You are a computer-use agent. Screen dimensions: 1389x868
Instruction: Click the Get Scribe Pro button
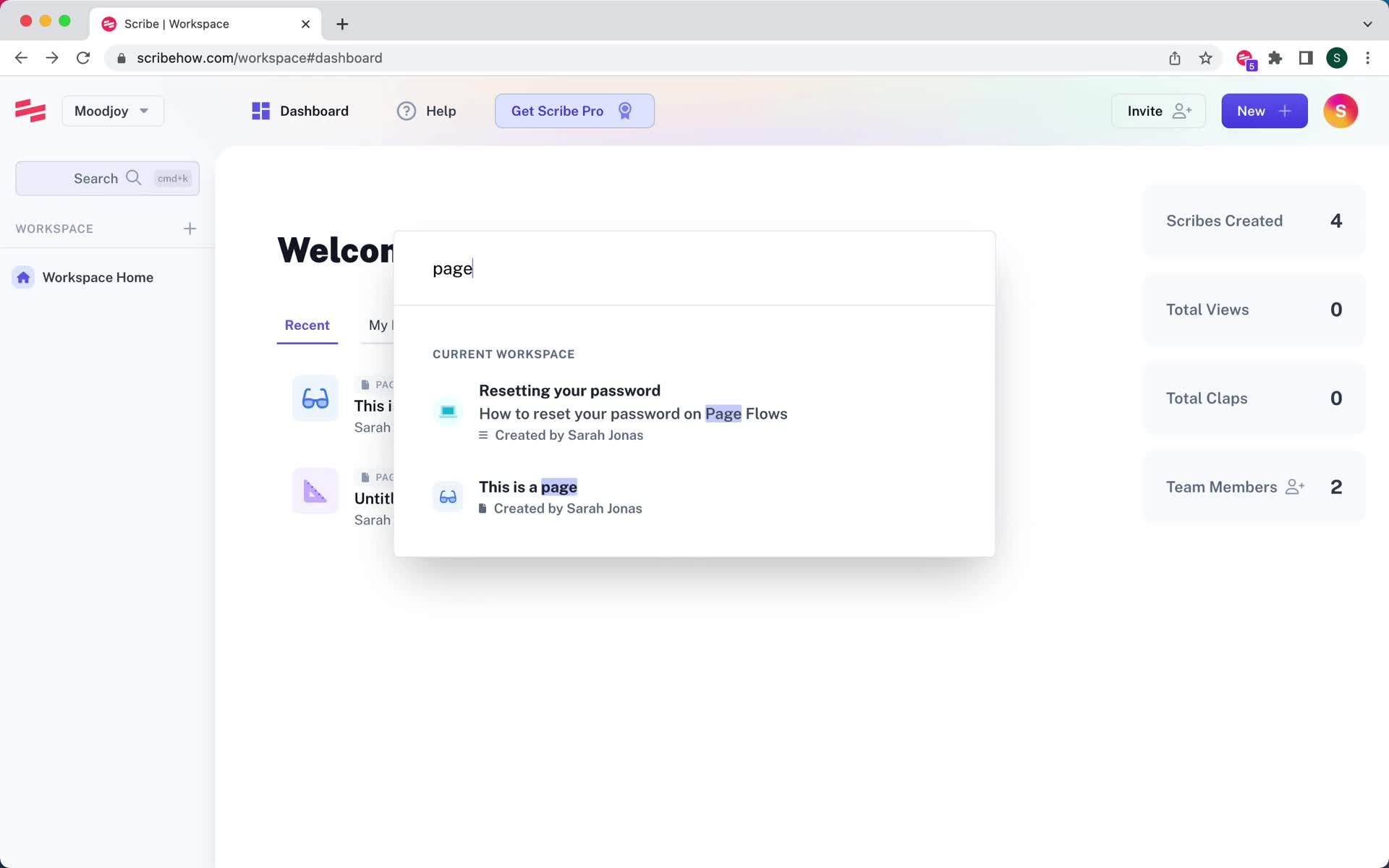575,111
